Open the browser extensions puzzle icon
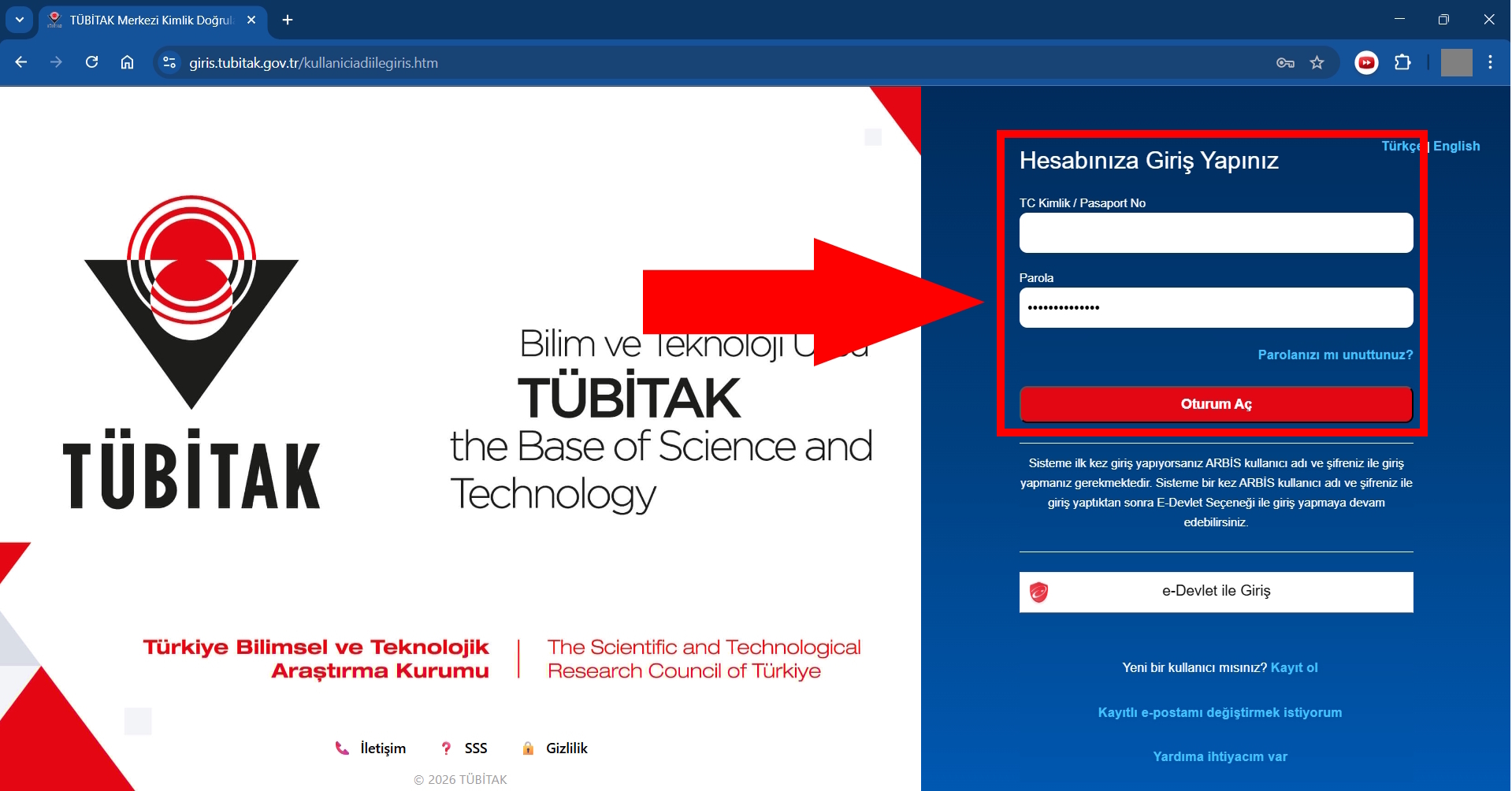Screen dimensions: 1512x791 tap(1402, 62)
